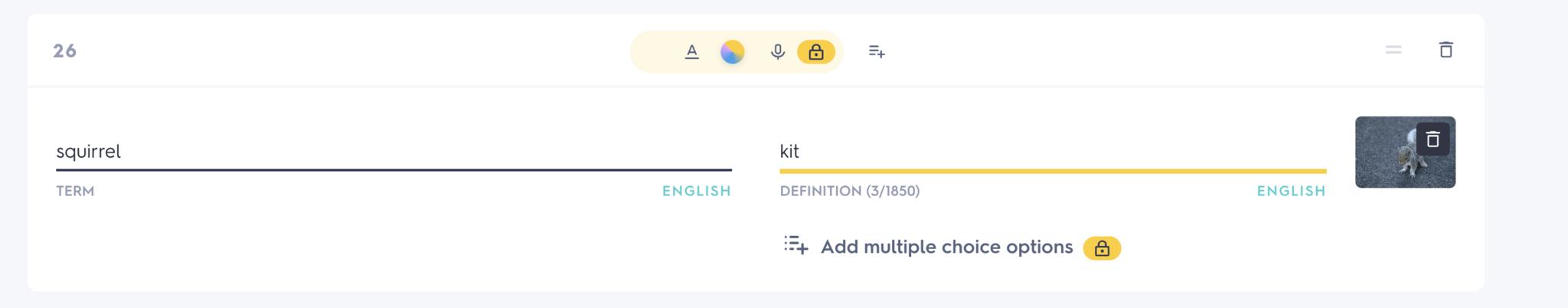Click the TERM label under squirrel

(75, 191)
